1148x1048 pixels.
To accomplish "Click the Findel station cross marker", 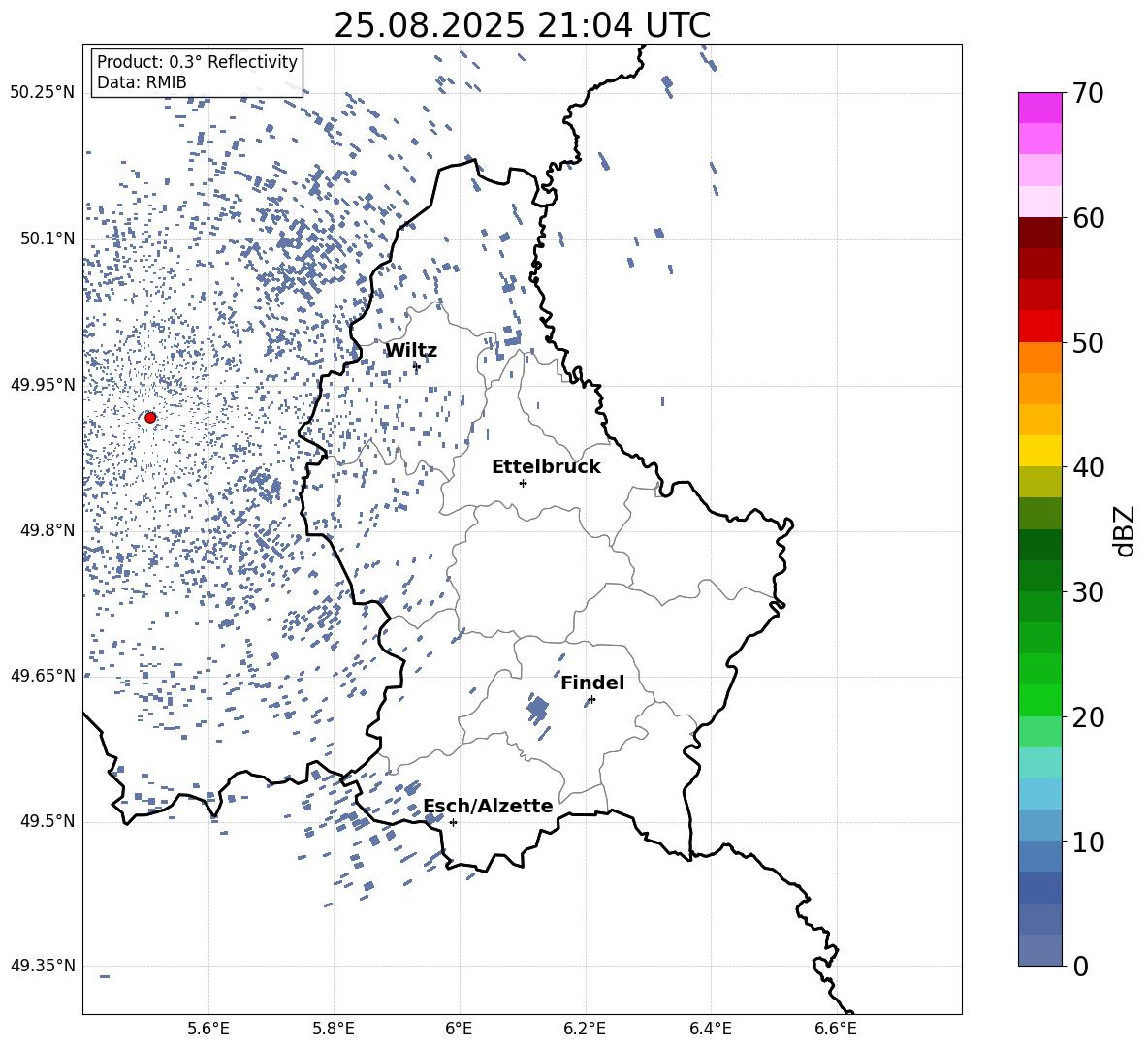I will [x=591, y=700].
